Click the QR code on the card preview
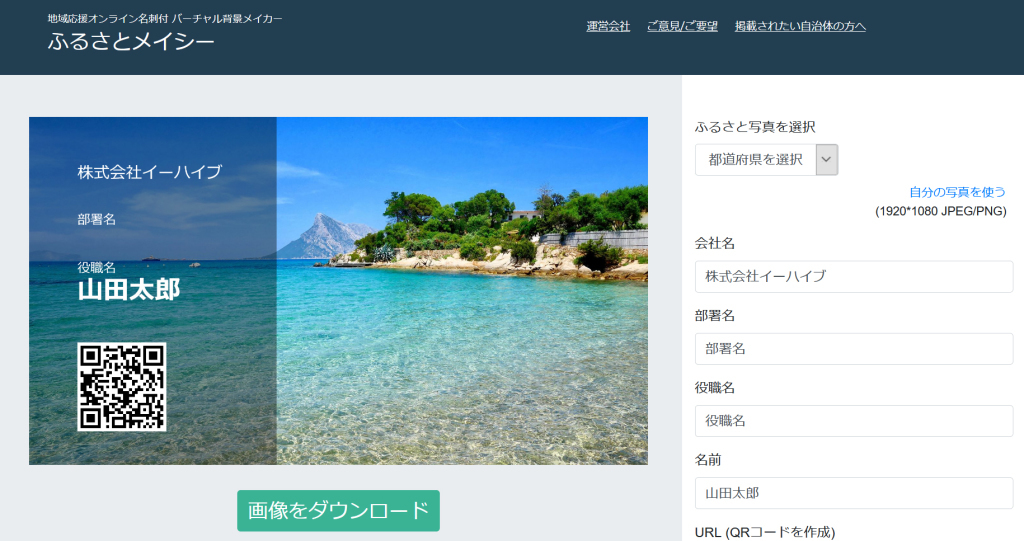This screenshot has height=541, width=1024. pyautogui.click(x=122, y=387)
